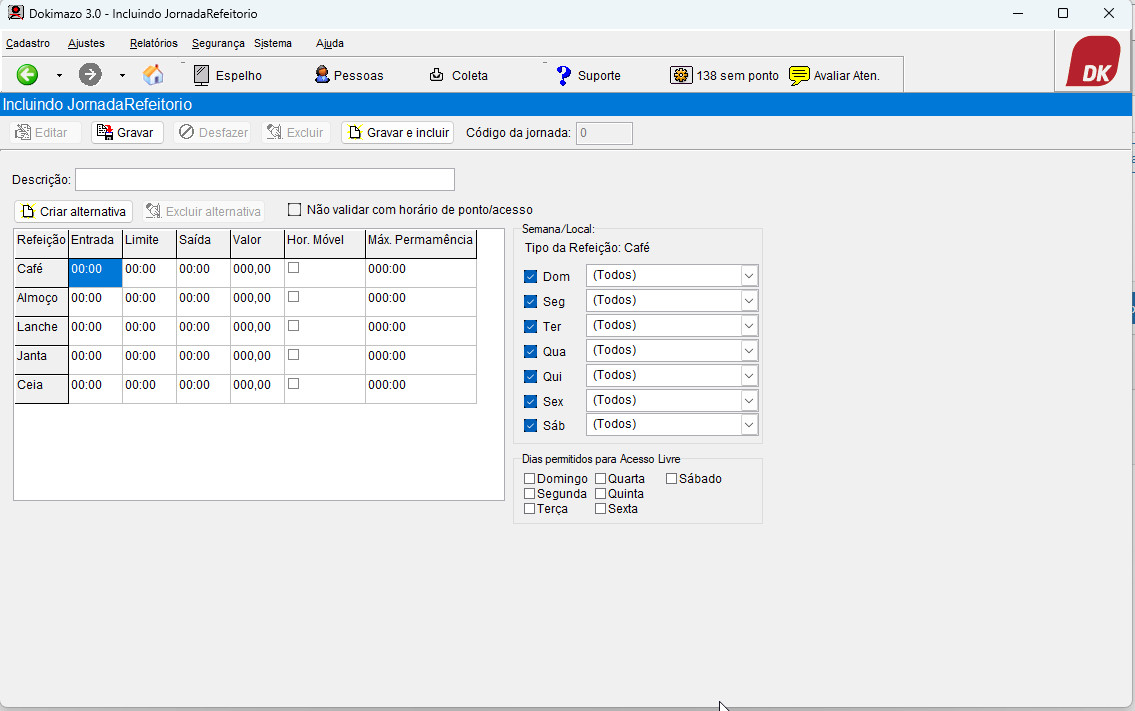The width and height of the screenshot is (1135, 711).
Task: Expand the Sáb location dropdown
Action: [748, 425]
